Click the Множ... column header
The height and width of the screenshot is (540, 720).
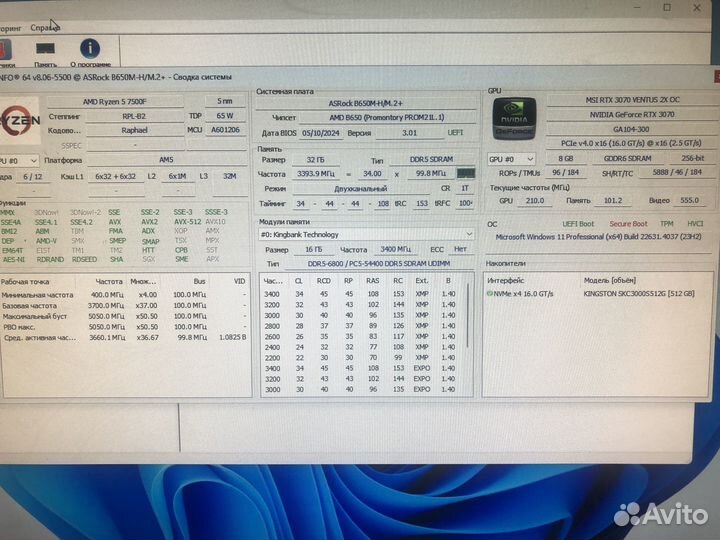tap(143, 281)
